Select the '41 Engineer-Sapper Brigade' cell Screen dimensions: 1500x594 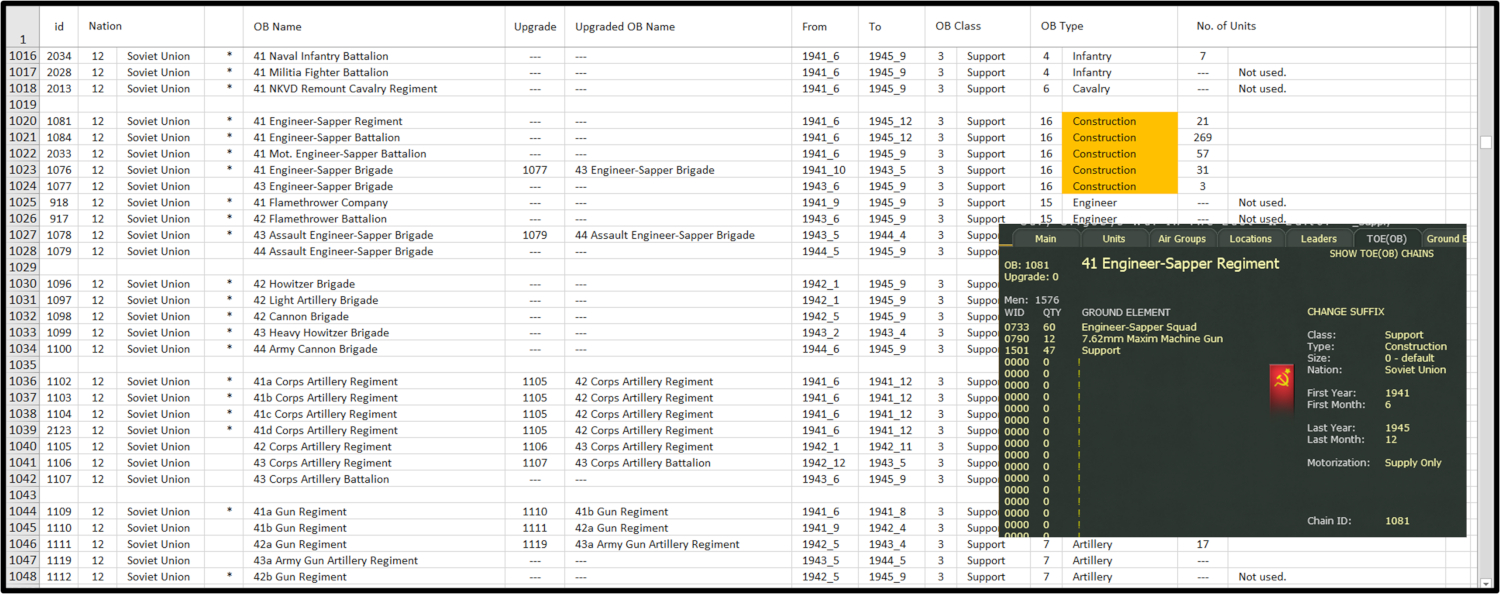coord(374,170)
